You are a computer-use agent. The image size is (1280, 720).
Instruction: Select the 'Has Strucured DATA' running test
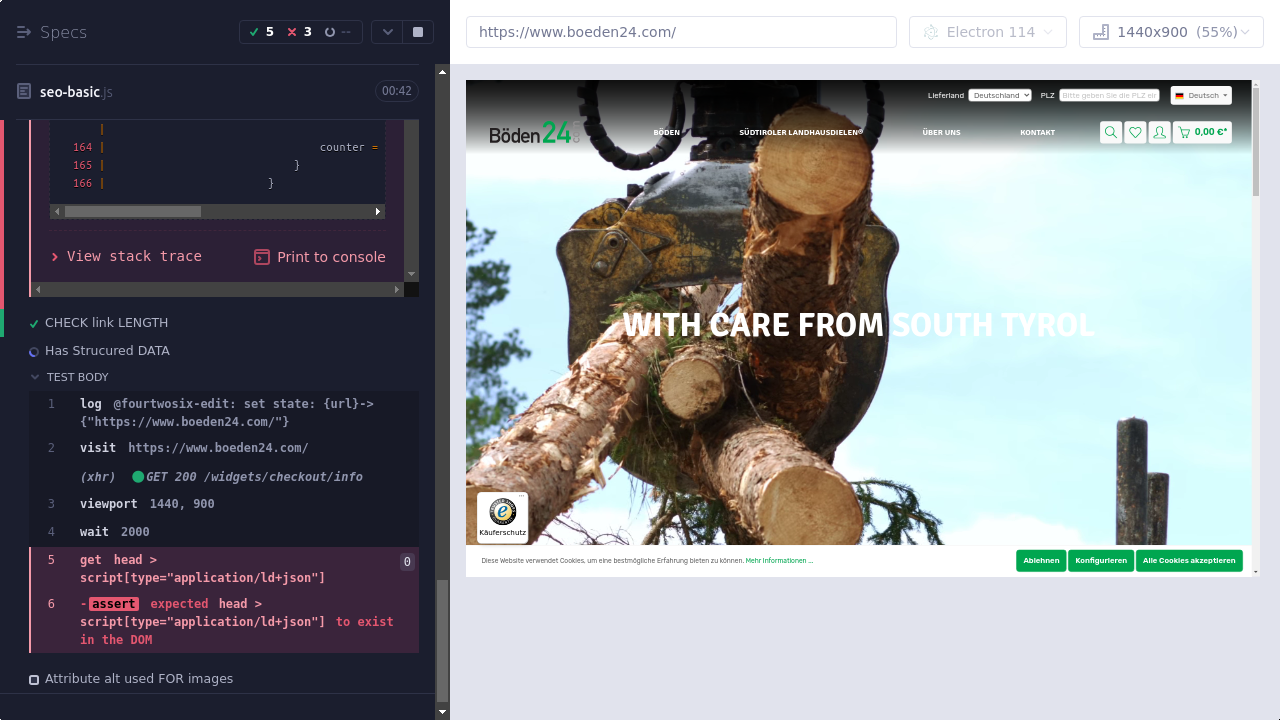pyautogui.click(x=107, y=351)
